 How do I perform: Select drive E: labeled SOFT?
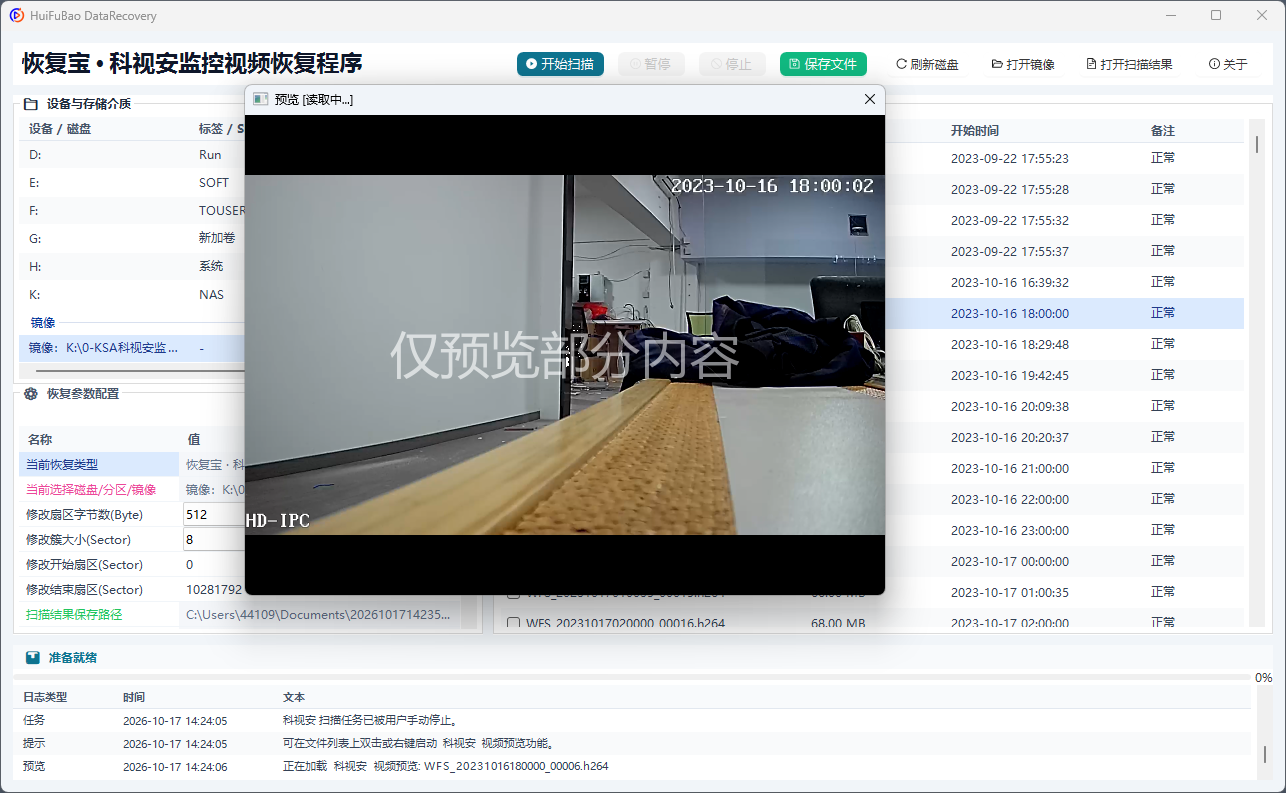coord(132,183)
